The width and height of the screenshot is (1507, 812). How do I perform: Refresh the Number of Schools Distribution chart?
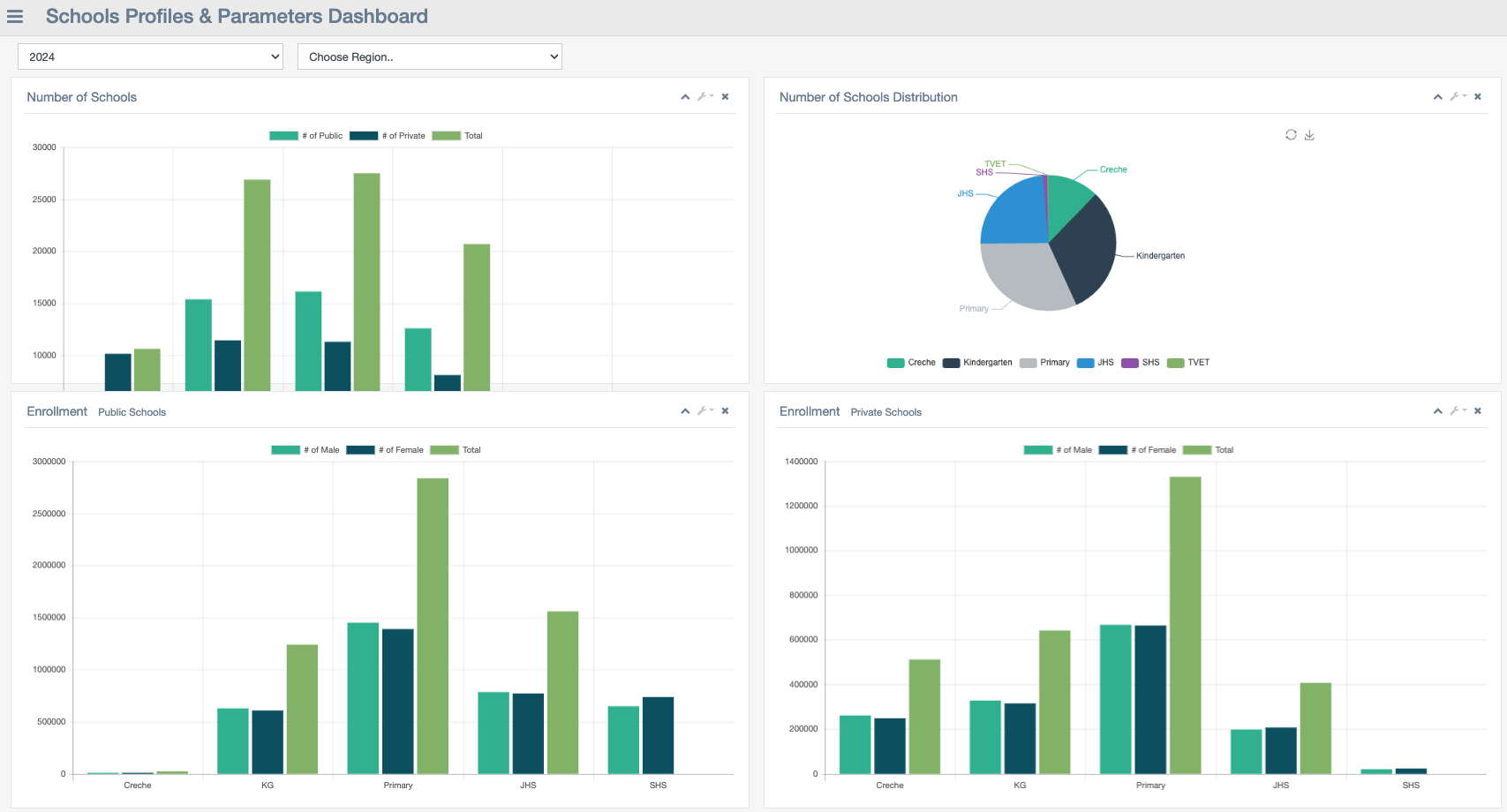click(1291, 134)
